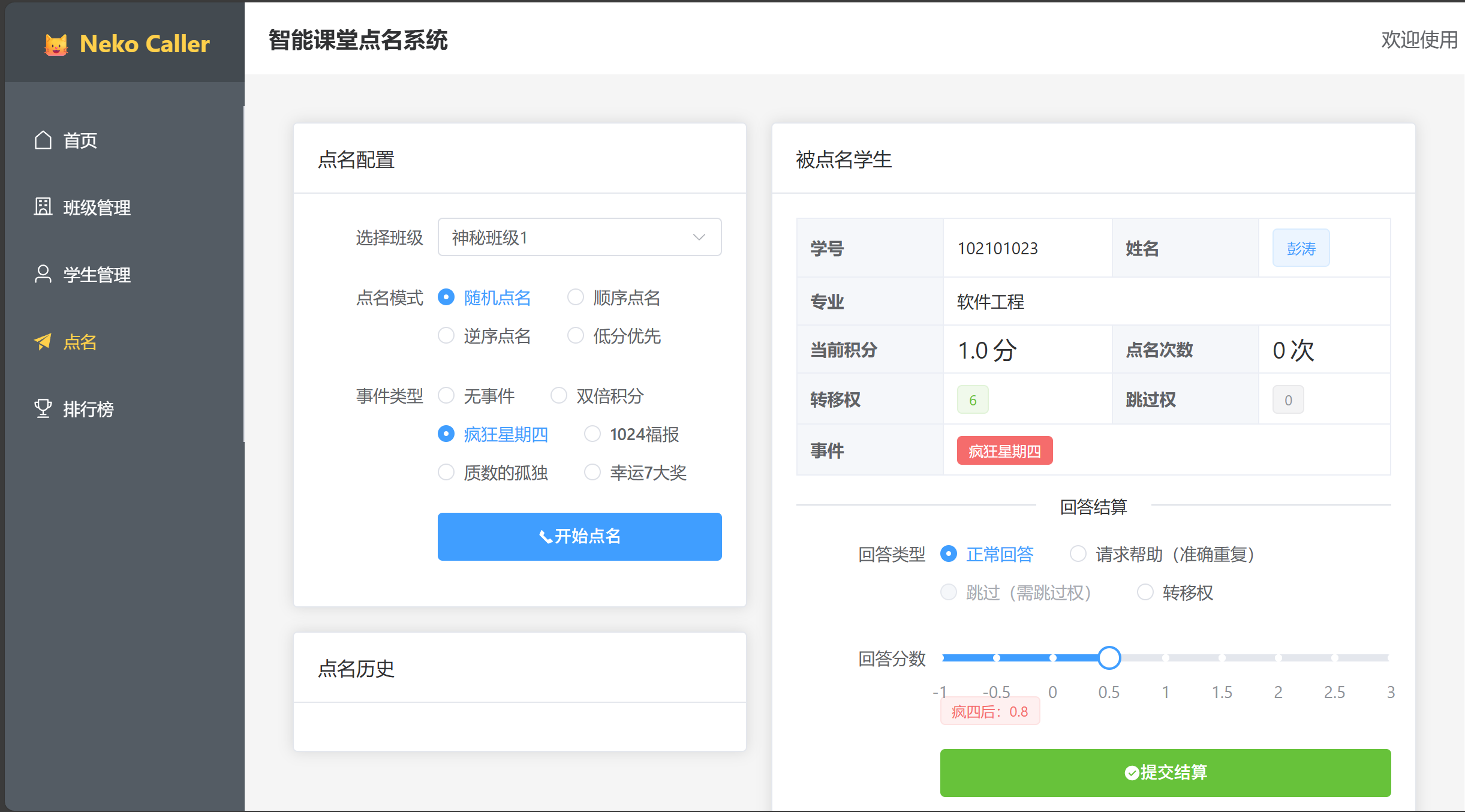Start roll call with 开始点名 button
Image resolution: width=1465 pixels, height=812 pixels.
tap(579, 536)
